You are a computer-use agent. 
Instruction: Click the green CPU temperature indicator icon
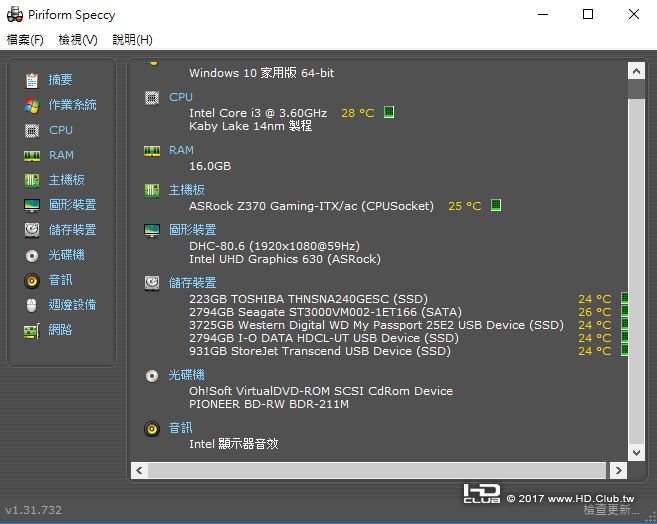pos(389,112)
